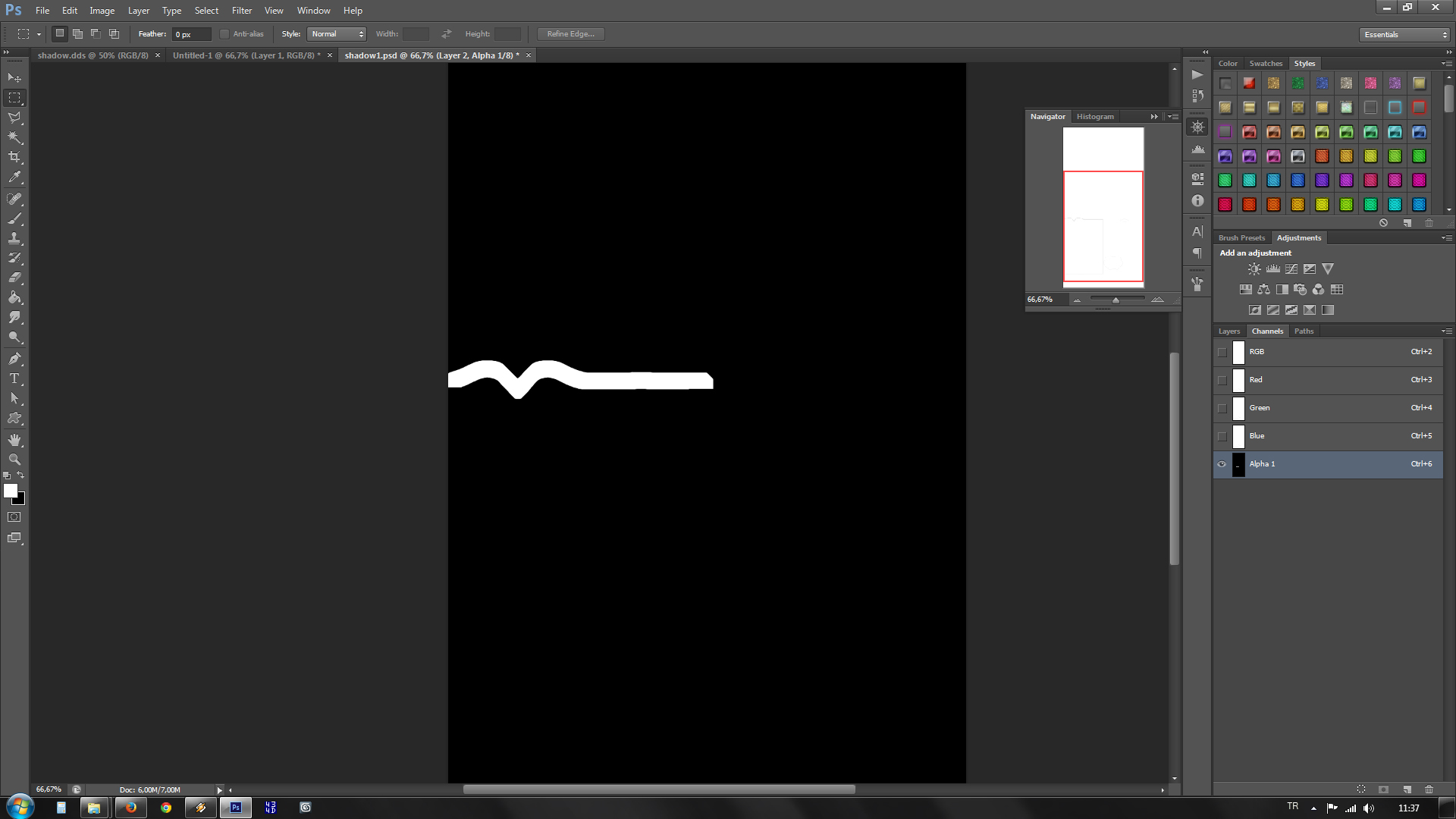Viewport: 1456px width, 819px height.
Task: Click the foreground color swatch
Action: (11, 491)
